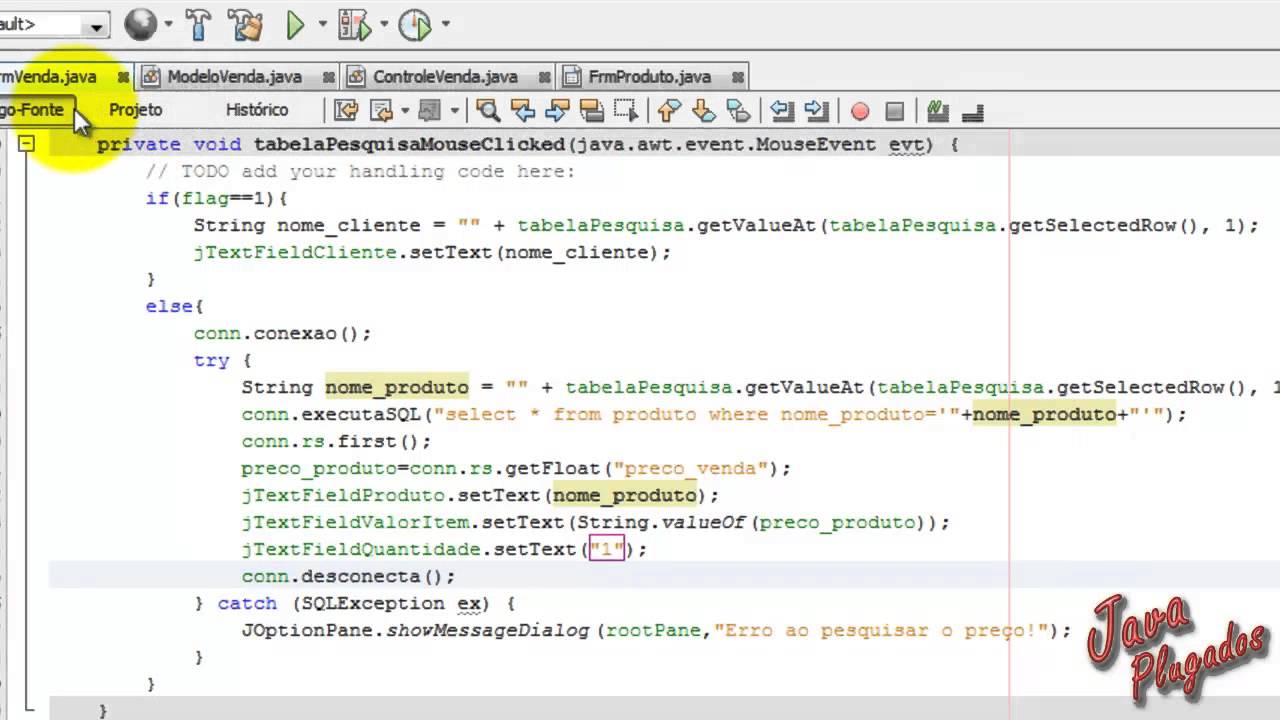The image size is (1280, 720).
Task: Close the FrmVenda.java tab
Action: click(x=123, y=77)
